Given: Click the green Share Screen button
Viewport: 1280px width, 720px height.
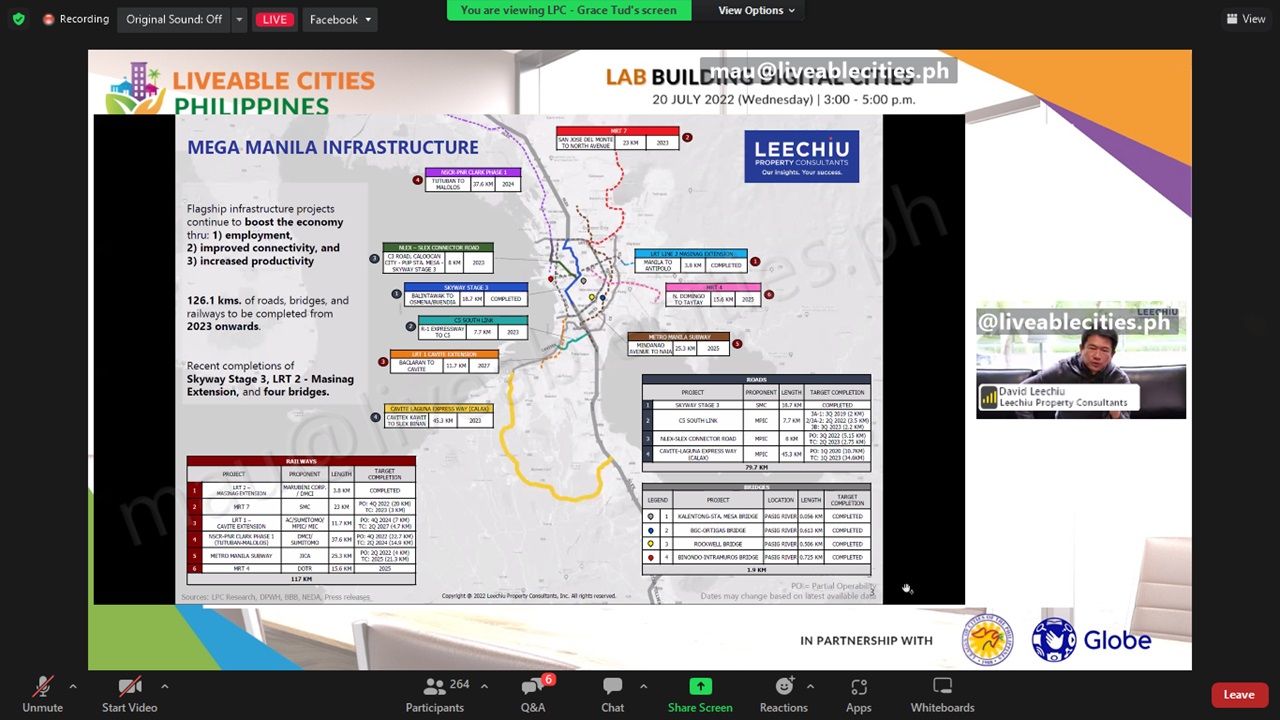Looking at the screenshot, I should (x=700, y=695).
